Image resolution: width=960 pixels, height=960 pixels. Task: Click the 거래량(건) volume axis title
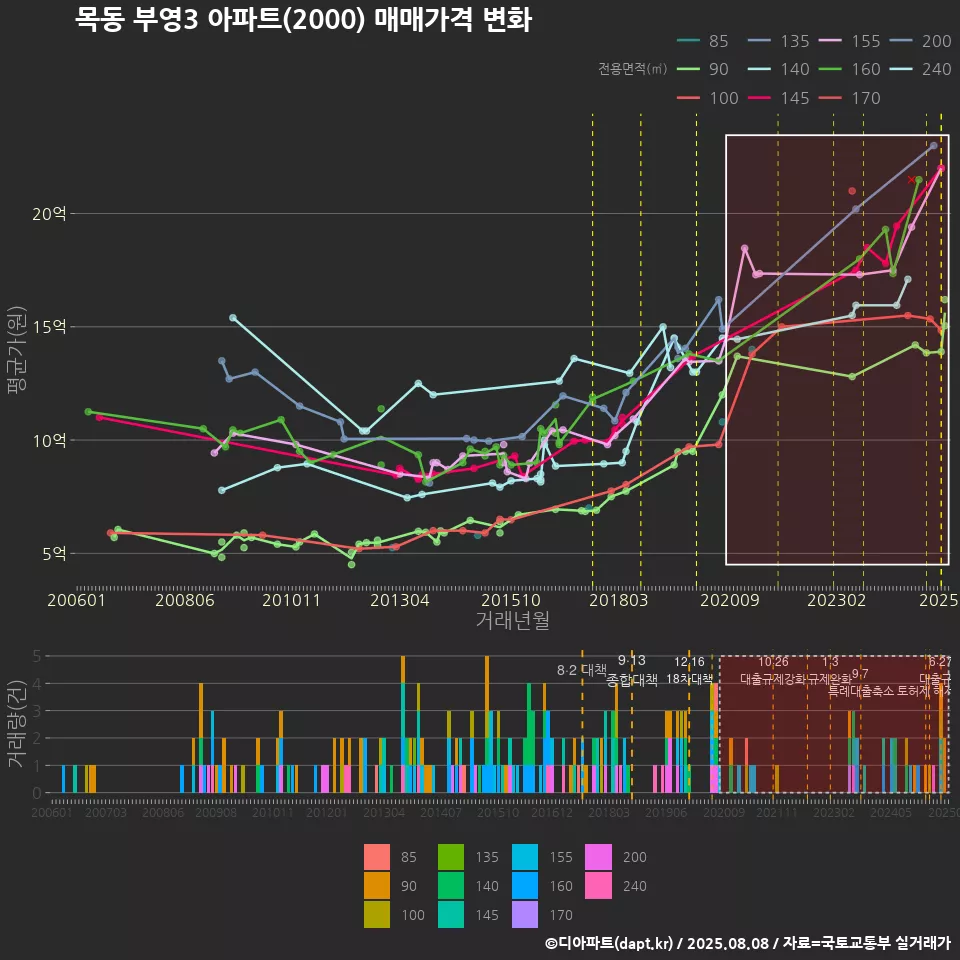pyautogui.click(x=16, y=723)
